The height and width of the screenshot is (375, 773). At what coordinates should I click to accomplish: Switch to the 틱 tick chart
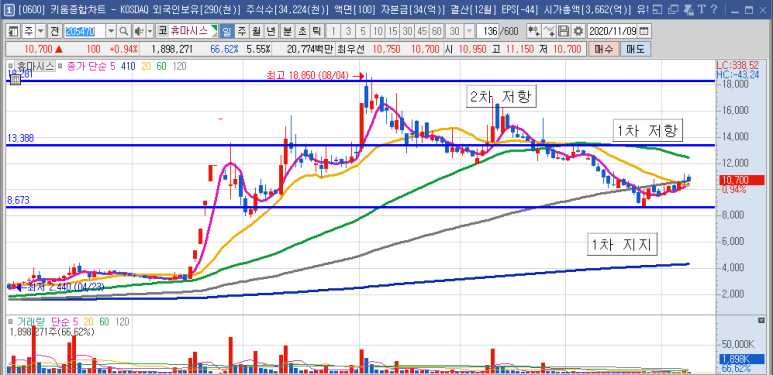(316, 32)
